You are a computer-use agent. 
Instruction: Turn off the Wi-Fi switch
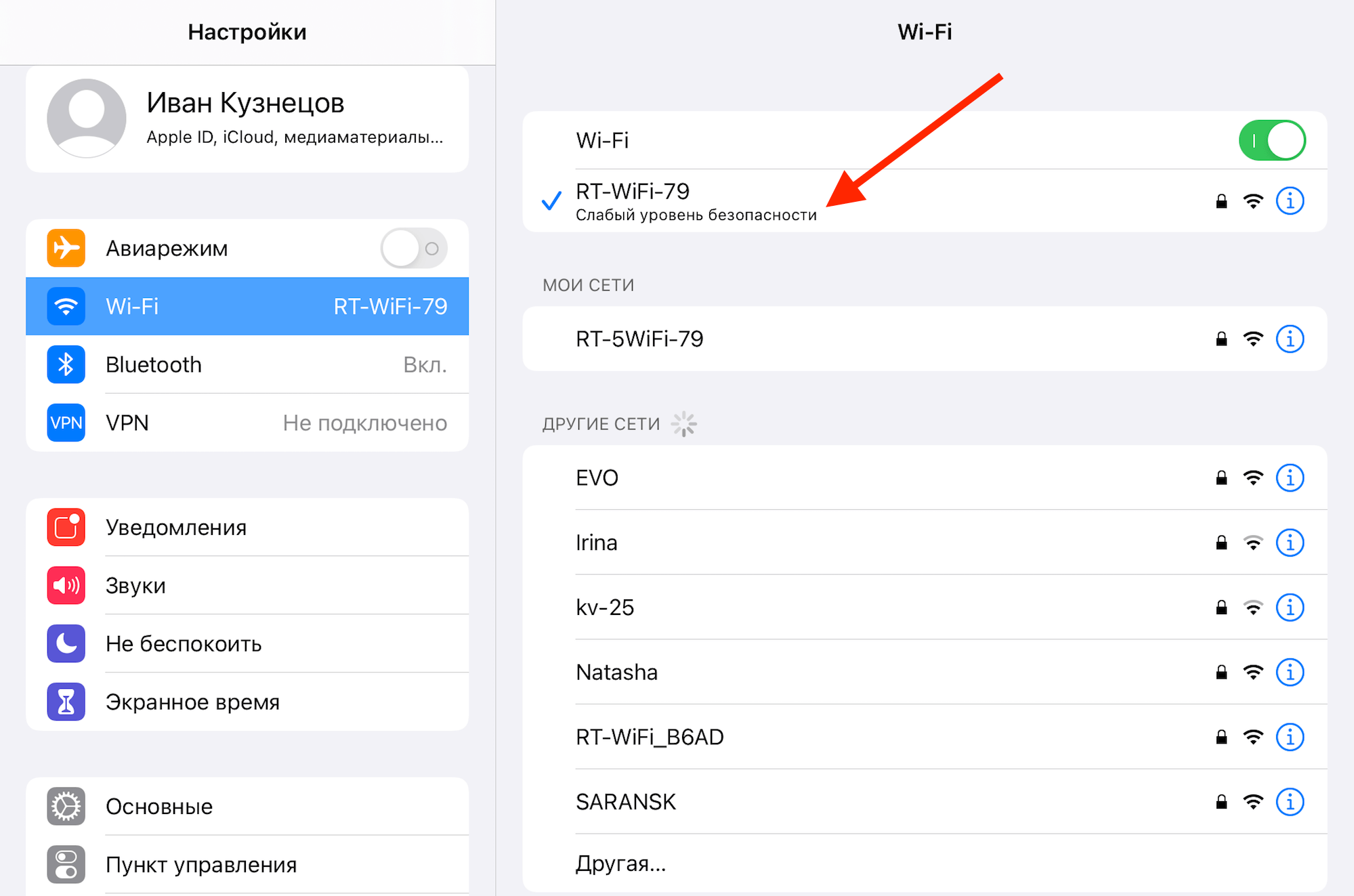click(x=1271, y=141)
